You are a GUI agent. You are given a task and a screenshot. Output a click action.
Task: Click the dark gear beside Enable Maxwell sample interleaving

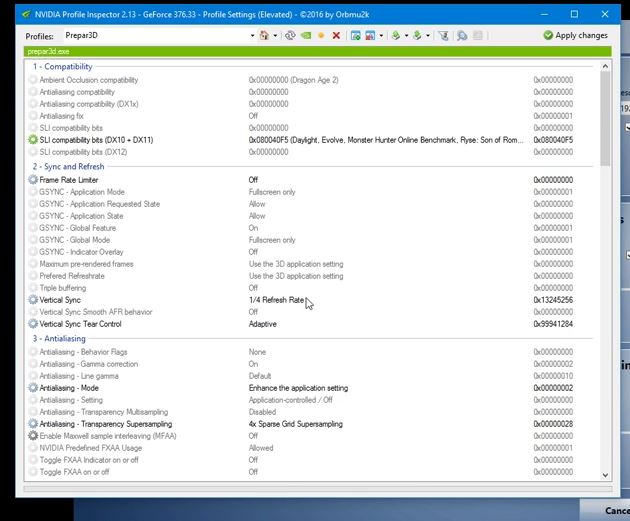(33, 436)
